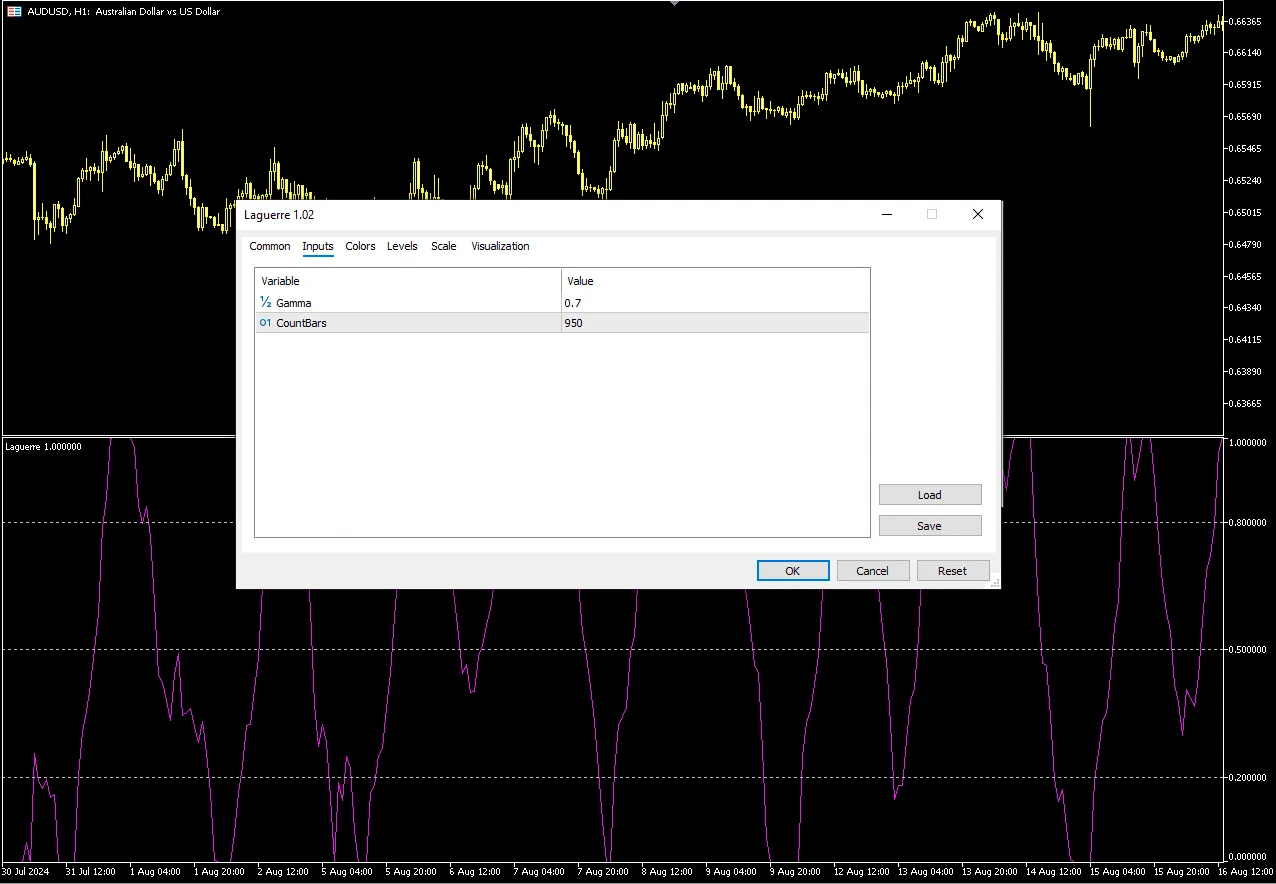Save input parameters to file
The image size is (1276, 884).
(x=930, y=526)
